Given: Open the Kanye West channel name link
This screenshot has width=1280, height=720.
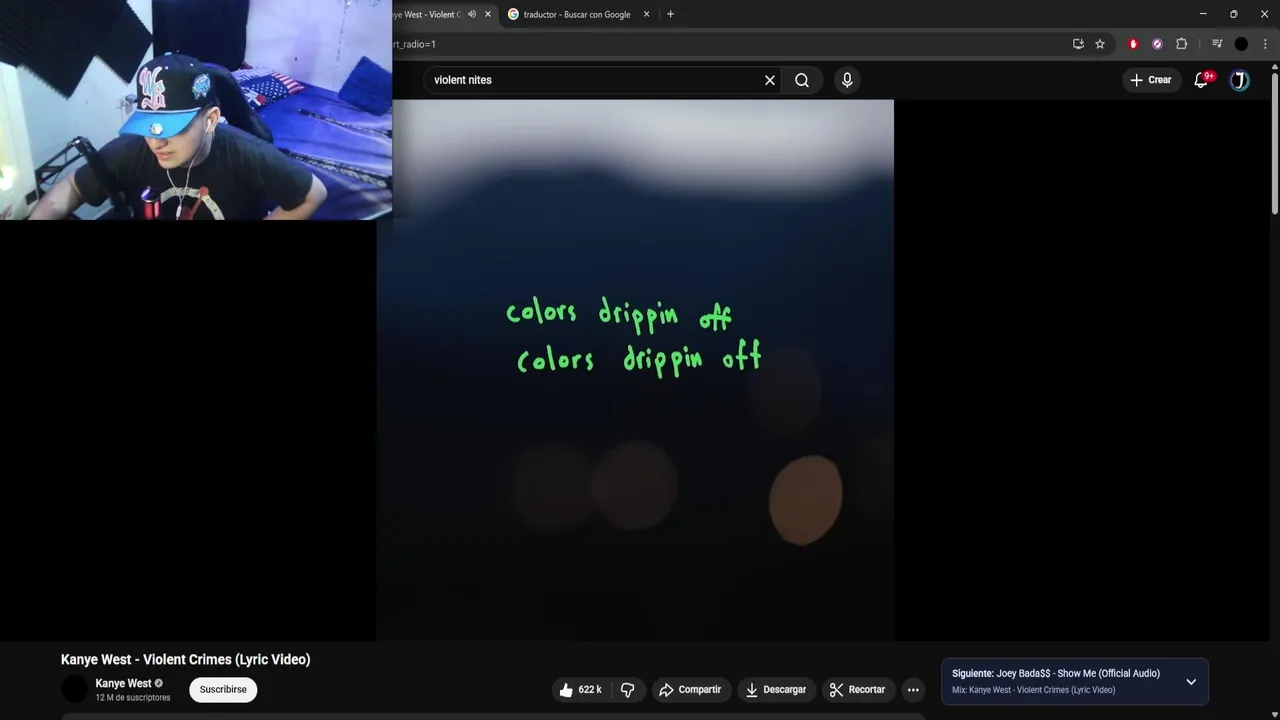Looking at the screenshot, I should pos(123,684).
